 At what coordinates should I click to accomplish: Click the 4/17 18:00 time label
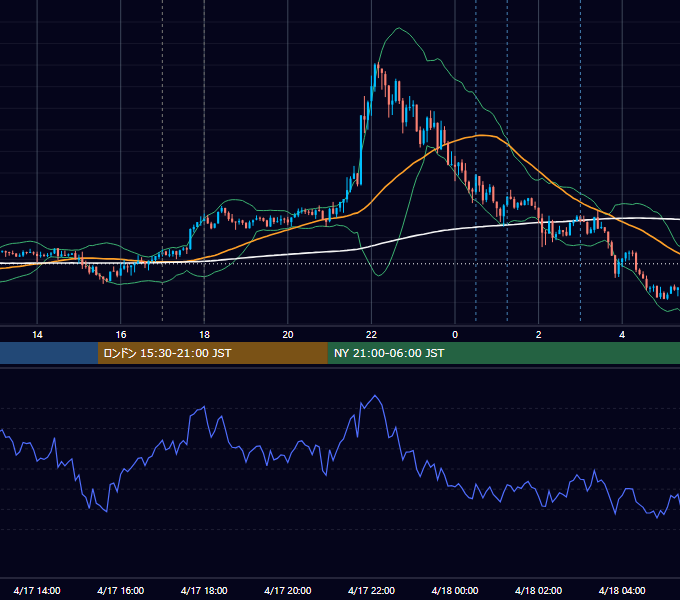point(204,590)
